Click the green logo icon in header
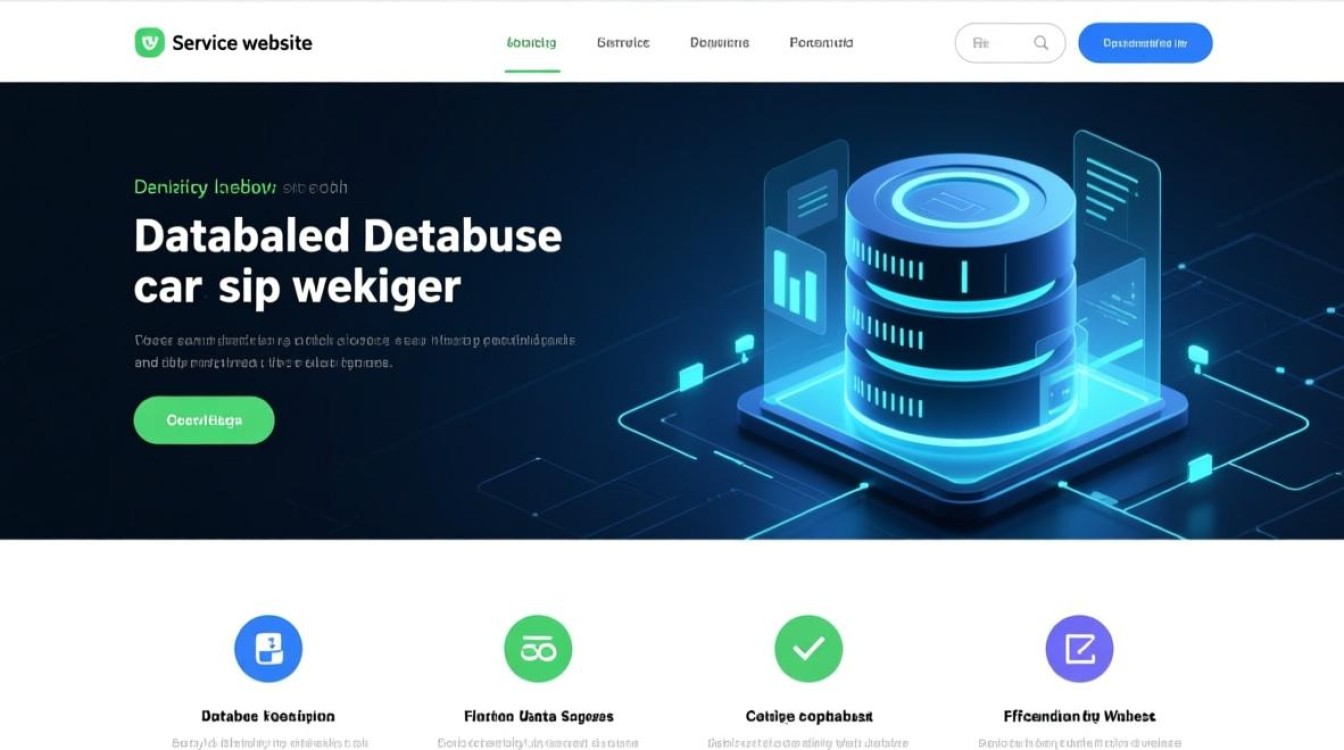The height and width of the screenshot is (750, 1344). [x=149, y=42]
